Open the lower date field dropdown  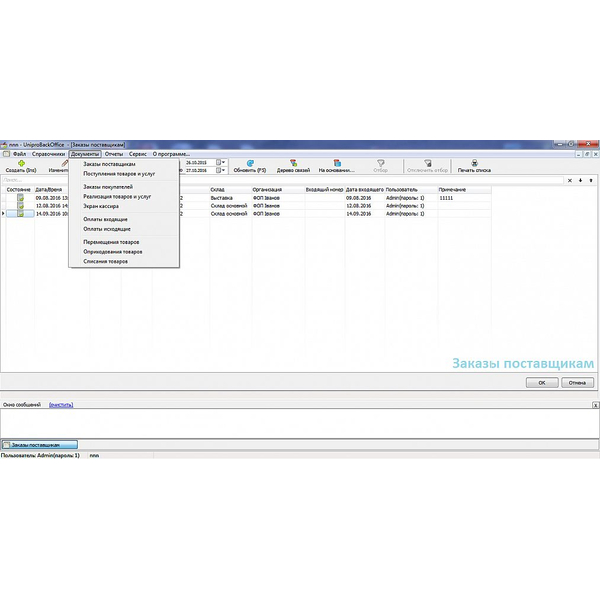[223, 170]
